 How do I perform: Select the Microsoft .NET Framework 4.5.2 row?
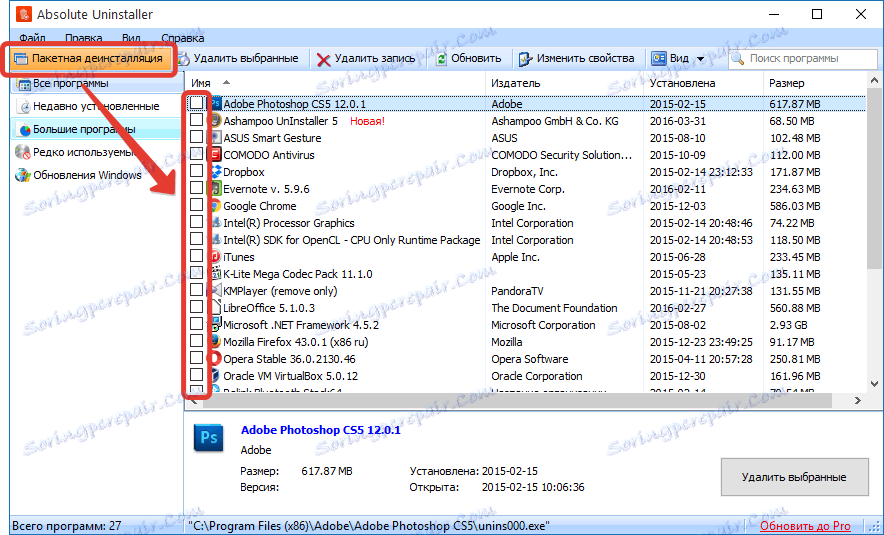tap(525, 325)
